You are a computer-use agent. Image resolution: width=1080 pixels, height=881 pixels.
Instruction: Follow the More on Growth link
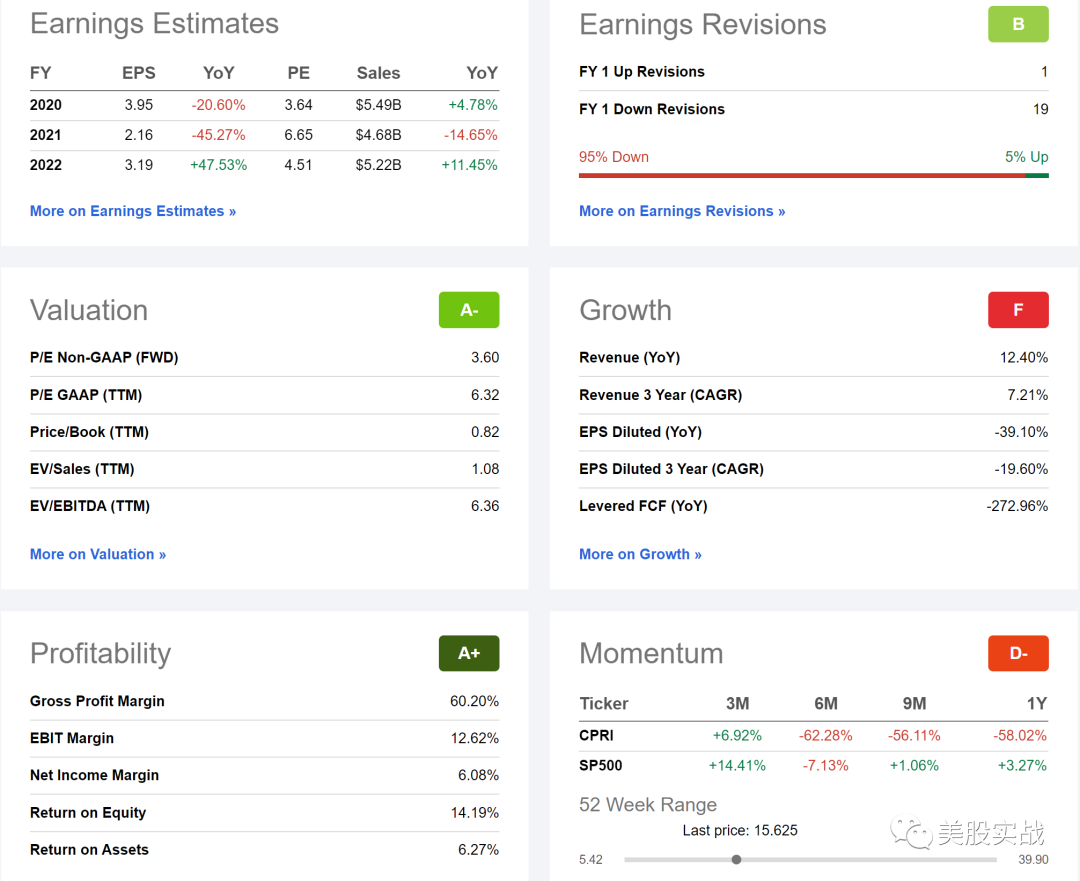click(x=640, y=554)
